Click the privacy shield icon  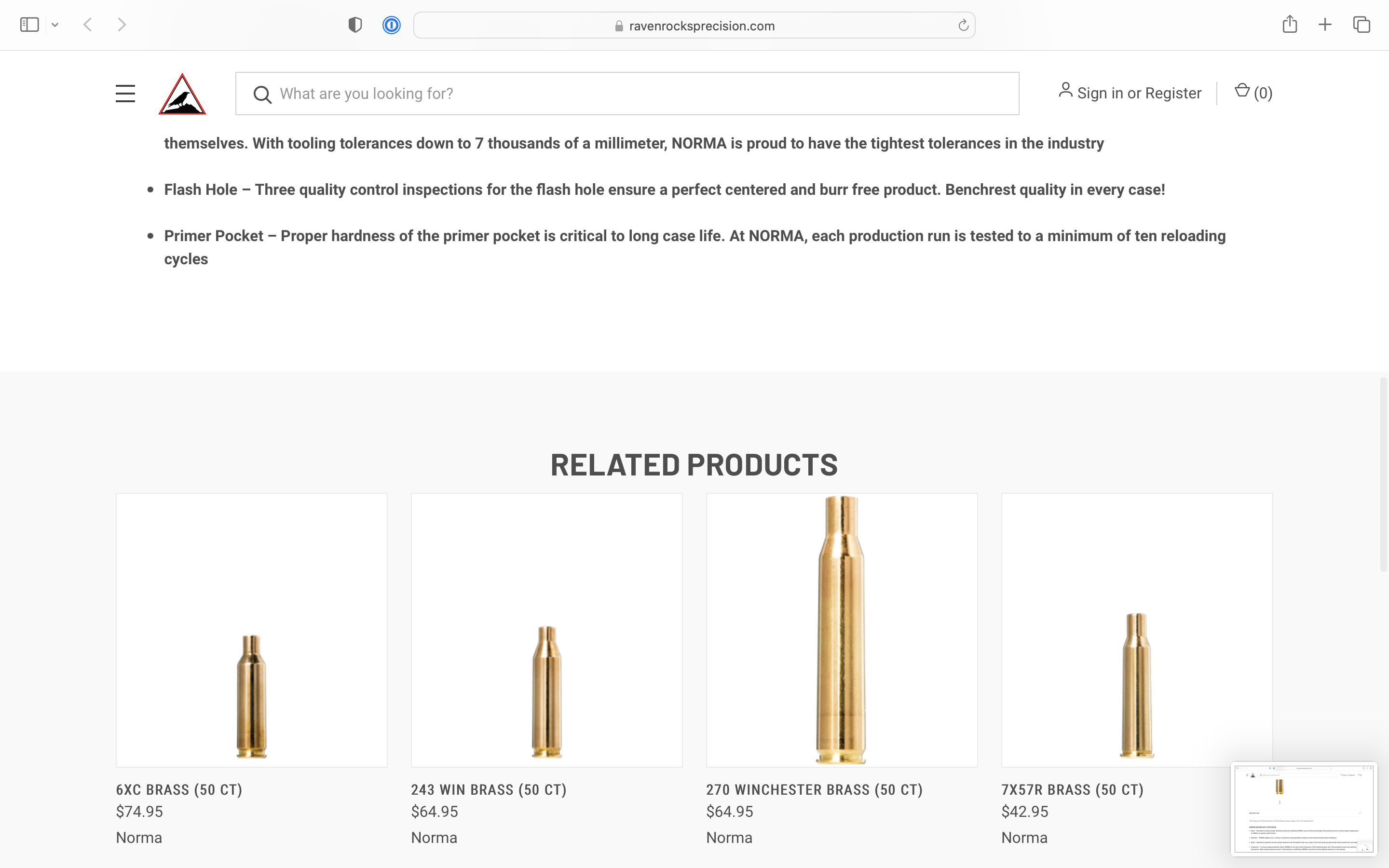tap(354, 25)
